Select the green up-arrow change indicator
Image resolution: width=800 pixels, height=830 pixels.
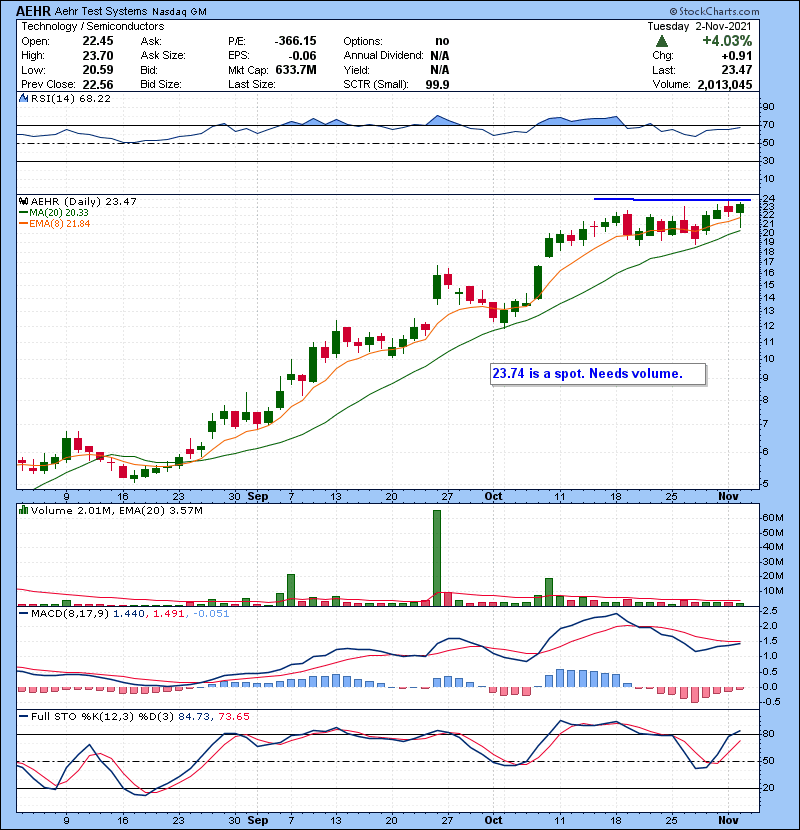(x=661, y=41)
